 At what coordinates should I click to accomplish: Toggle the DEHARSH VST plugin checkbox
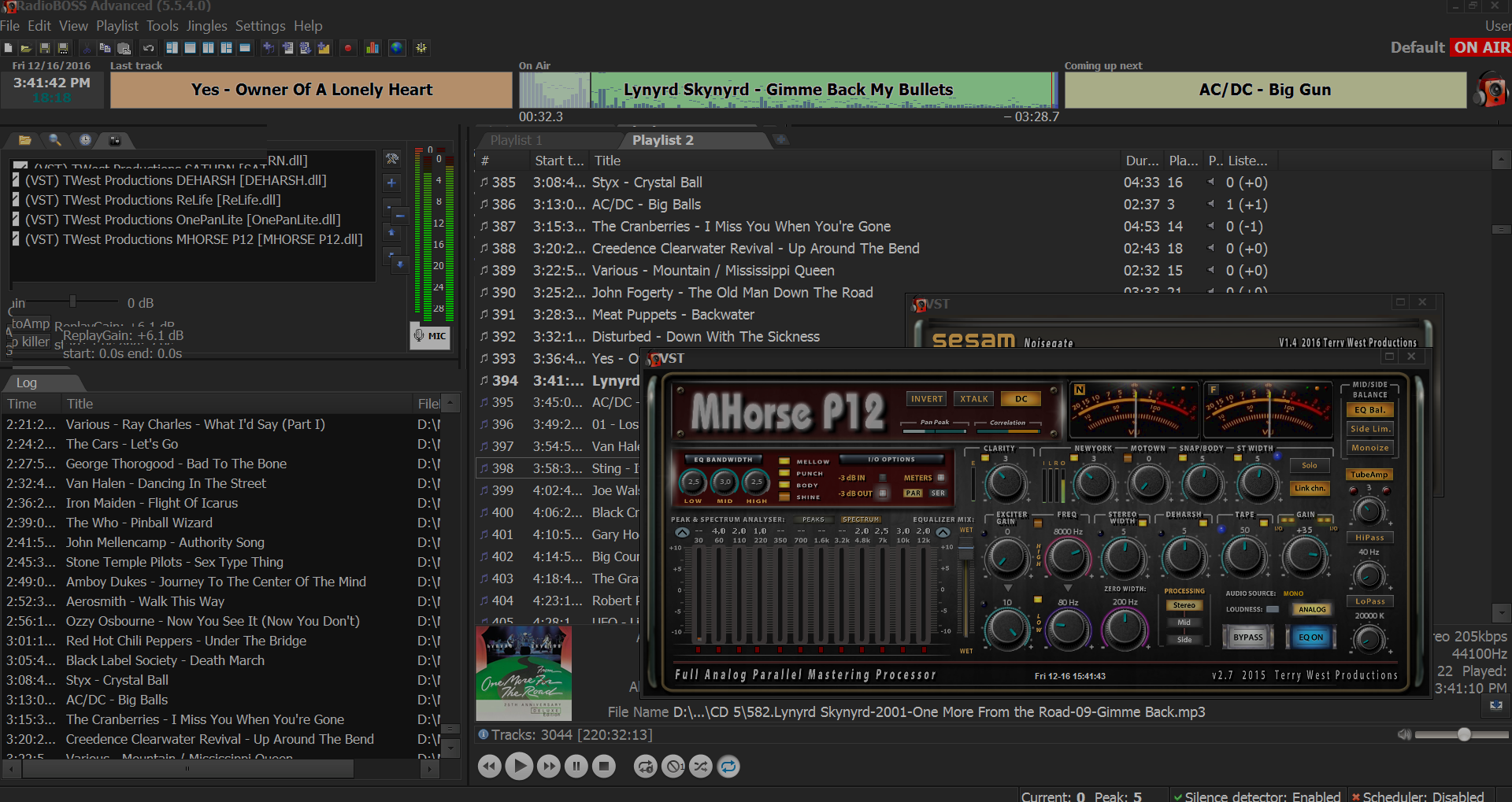(x=16, y=180)
